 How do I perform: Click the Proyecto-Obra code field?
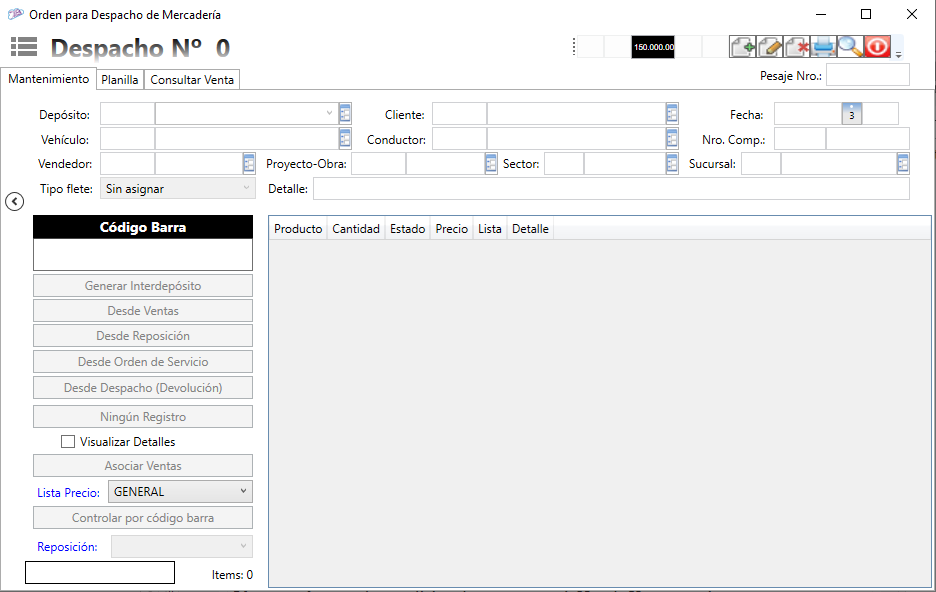click(378, 164)
